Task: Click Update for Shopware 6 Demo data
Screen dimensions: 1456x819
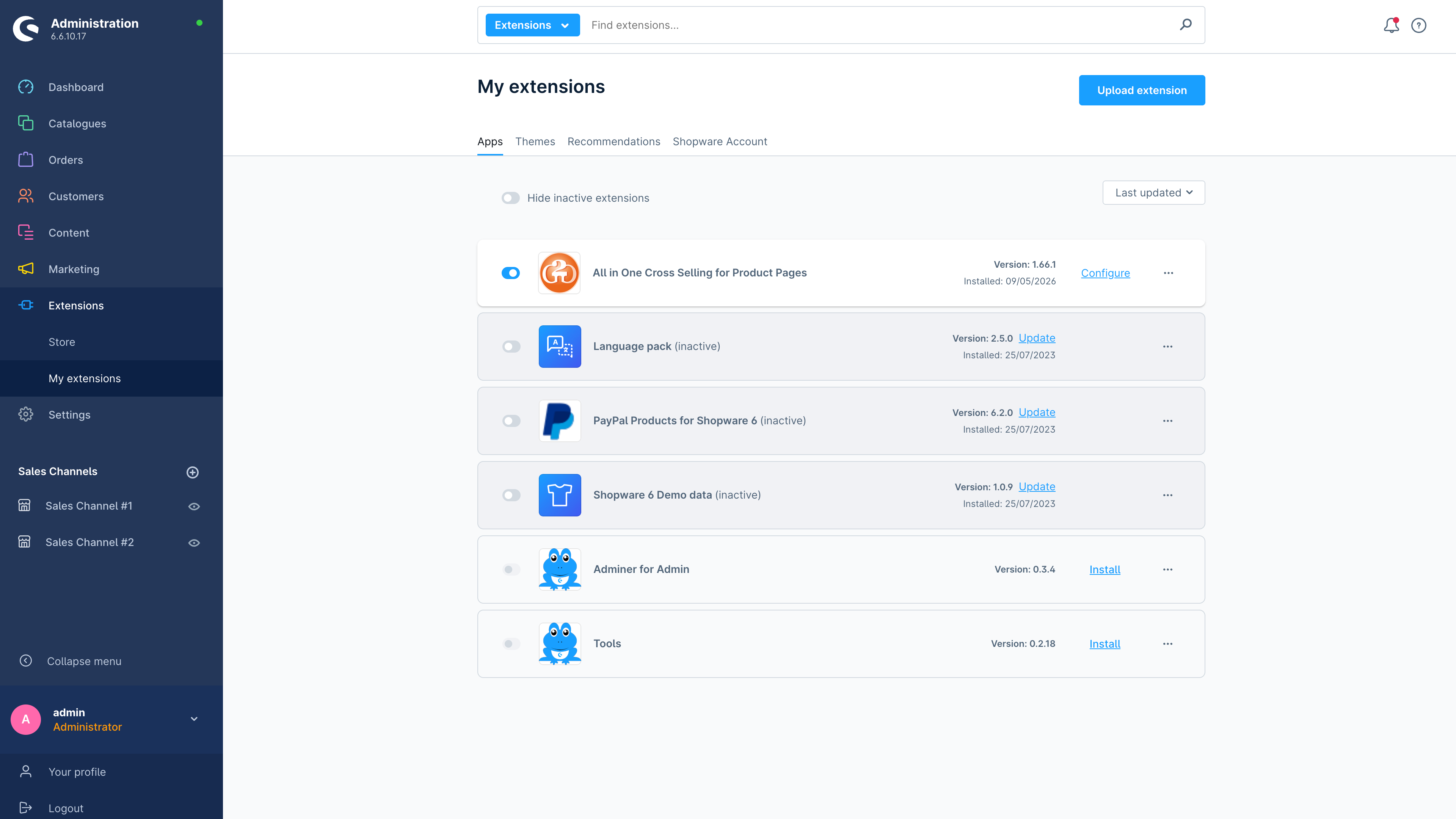Action: pos(1037,486)
